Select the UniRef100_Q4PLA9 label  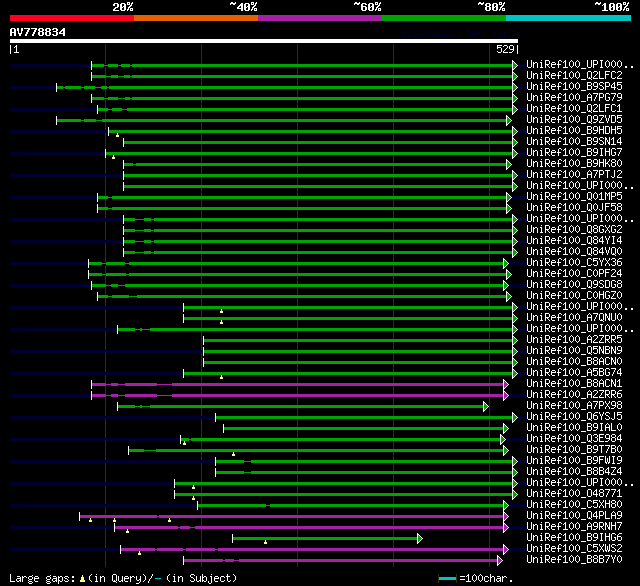click(x=574, y=516)
